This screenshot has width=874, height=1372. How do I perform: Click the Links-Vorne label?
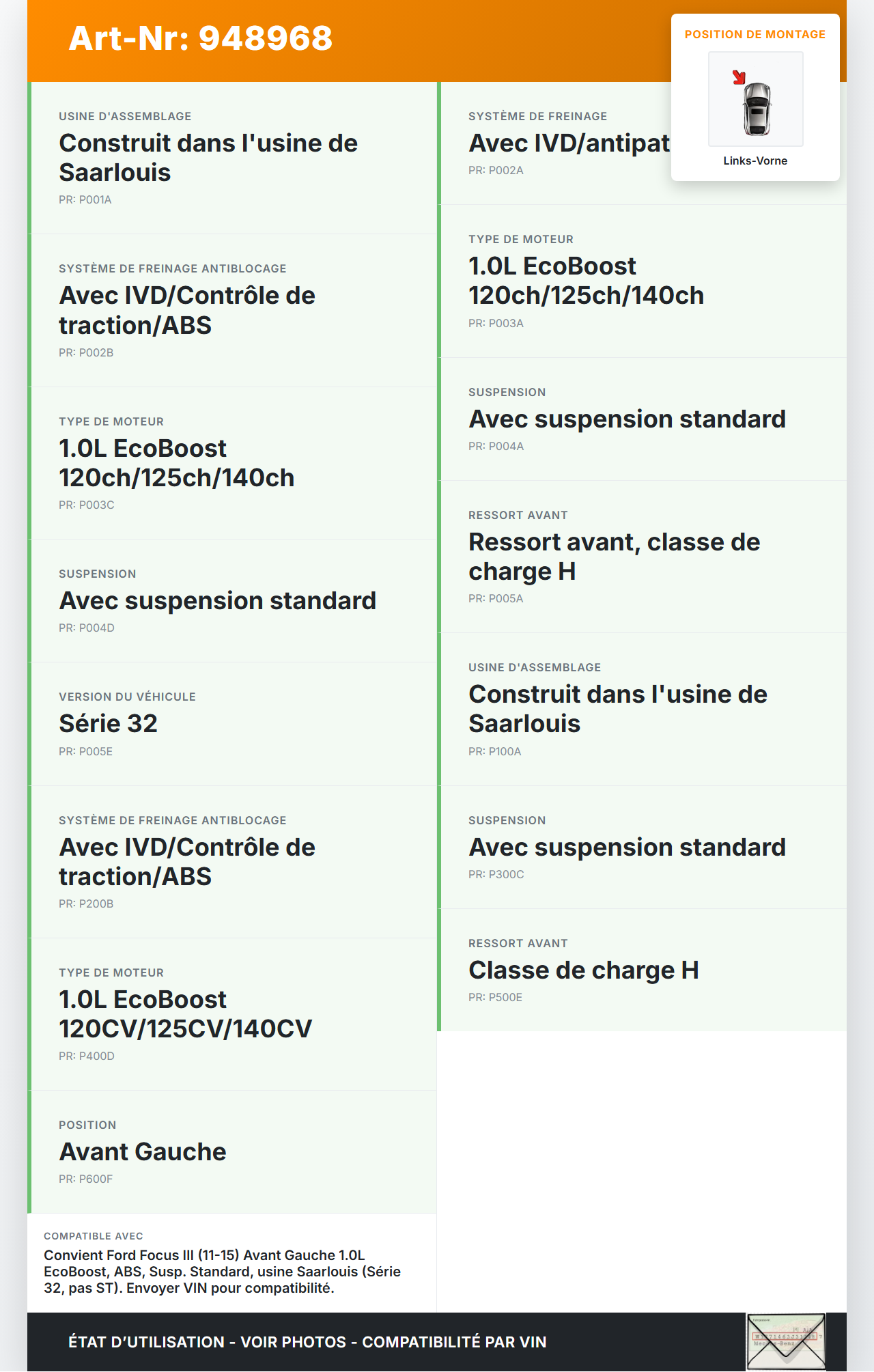[755, 161]
